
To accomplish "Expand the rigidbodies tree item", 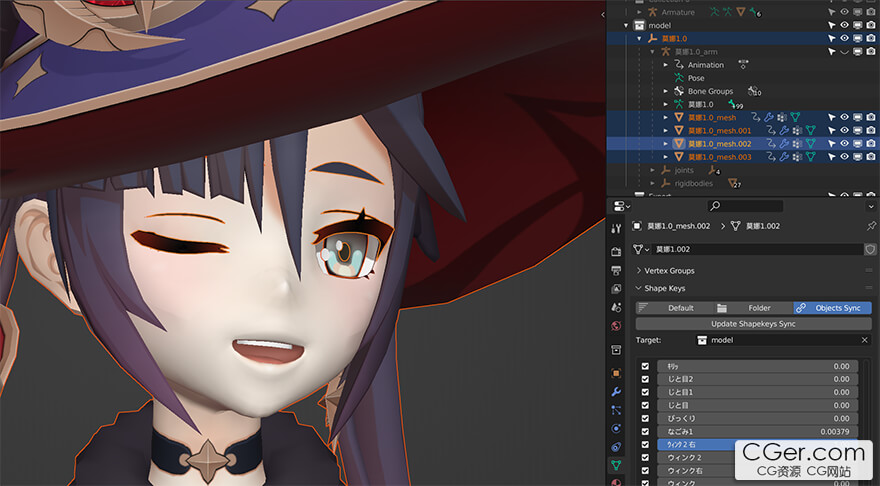I will [652, 183].
